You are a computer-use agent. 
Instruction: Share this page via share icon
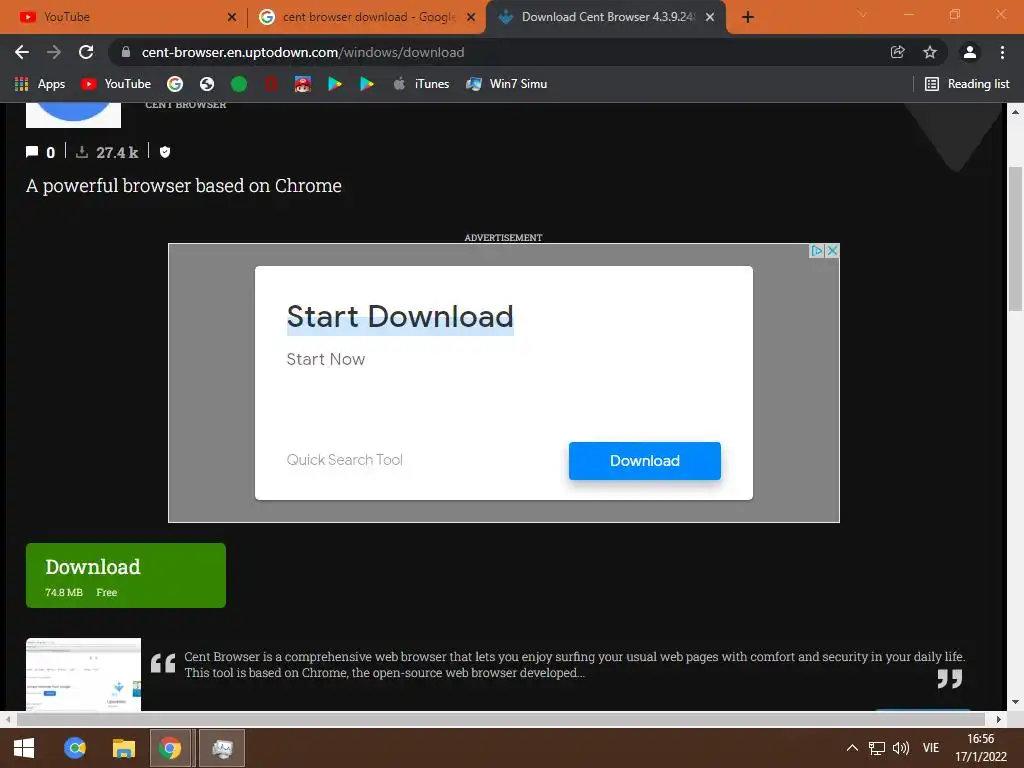coord(898,52)
